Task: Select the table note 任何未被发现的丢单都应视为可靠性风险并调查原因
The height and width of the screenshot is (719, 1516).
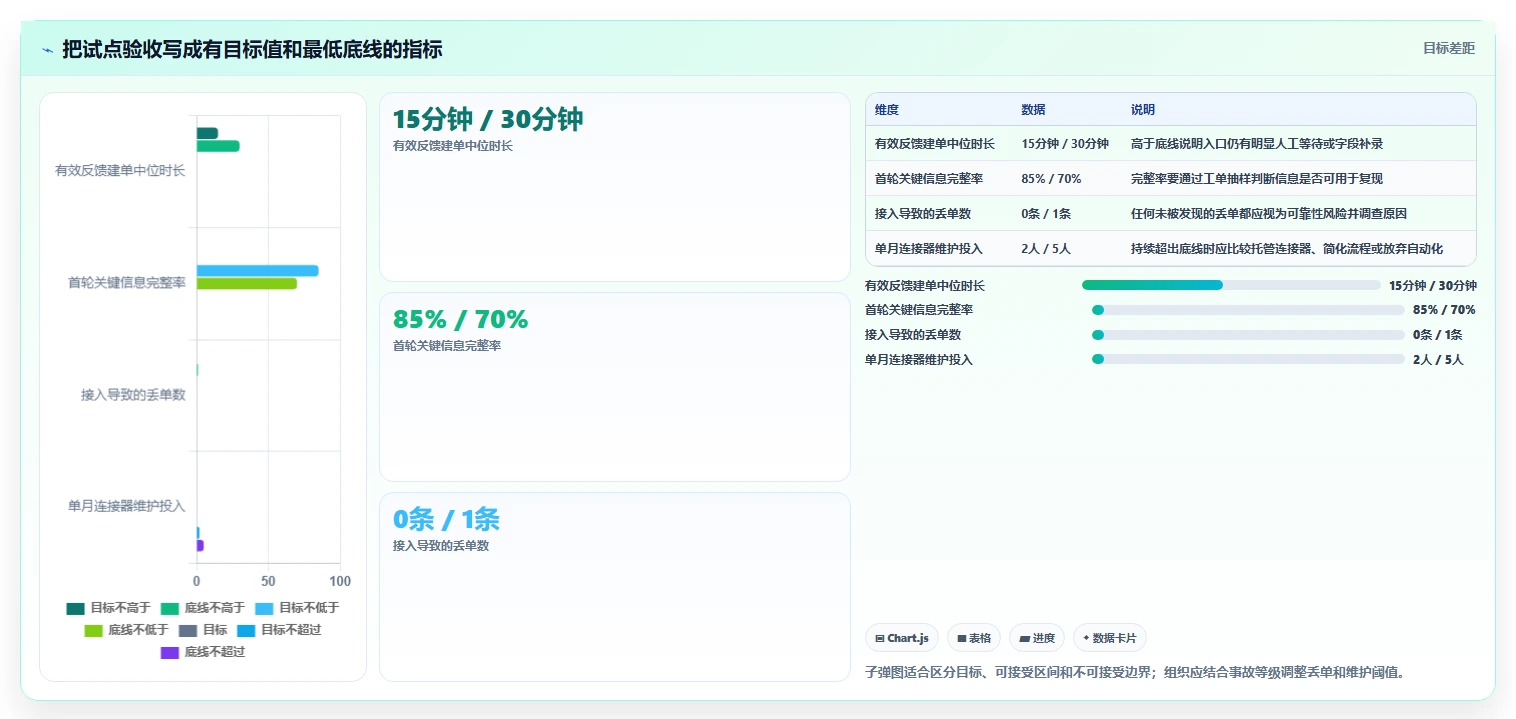Action: pos(1269,214)
